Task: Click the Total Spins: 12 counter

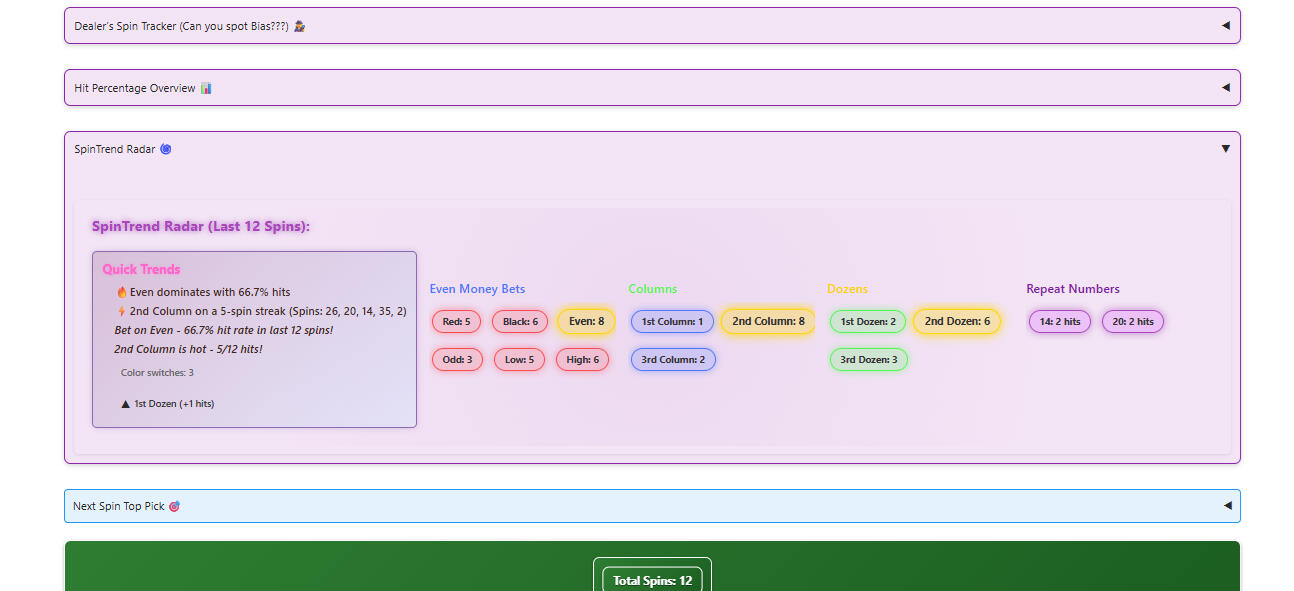Action: coord(652,581)
